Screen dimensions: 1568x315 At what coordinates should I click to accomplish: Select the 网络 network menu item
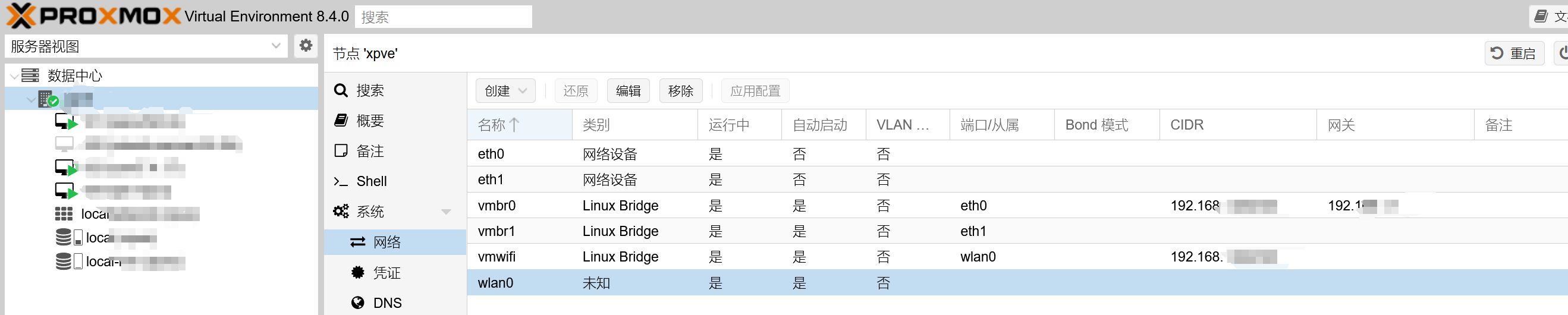click(386, 242)
